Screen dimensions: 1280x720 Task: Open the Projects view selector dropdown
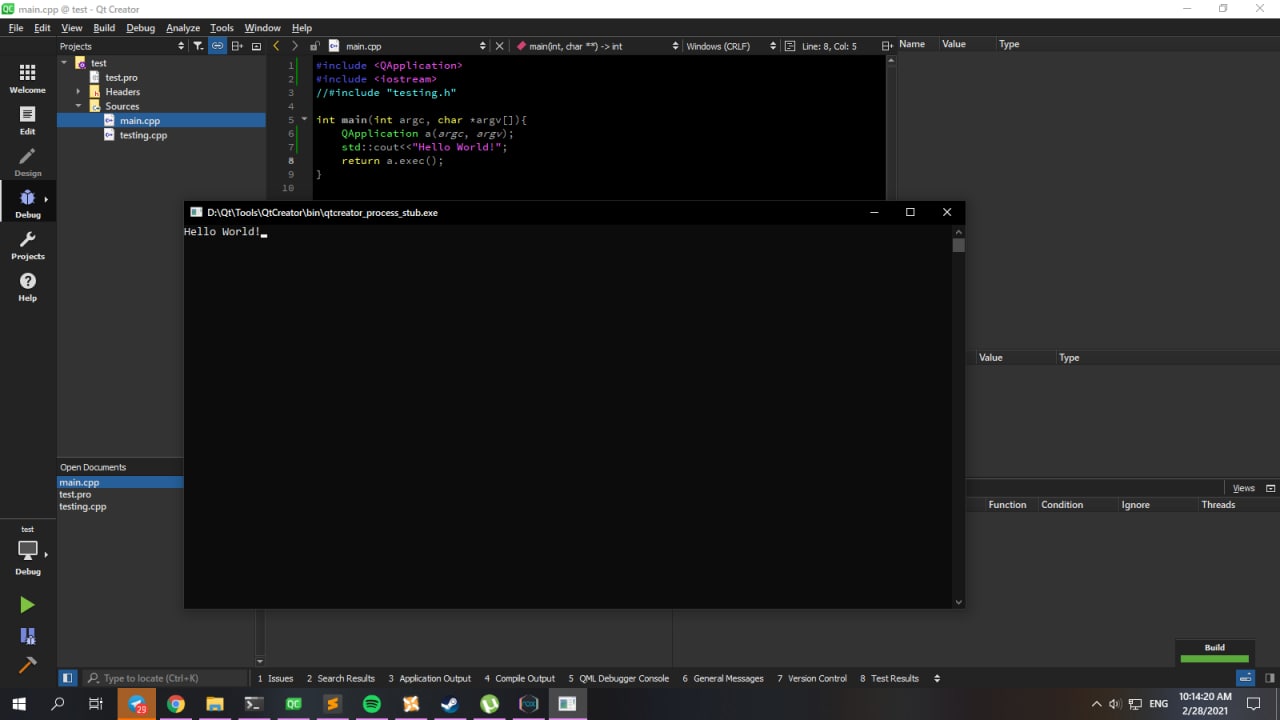122,46
